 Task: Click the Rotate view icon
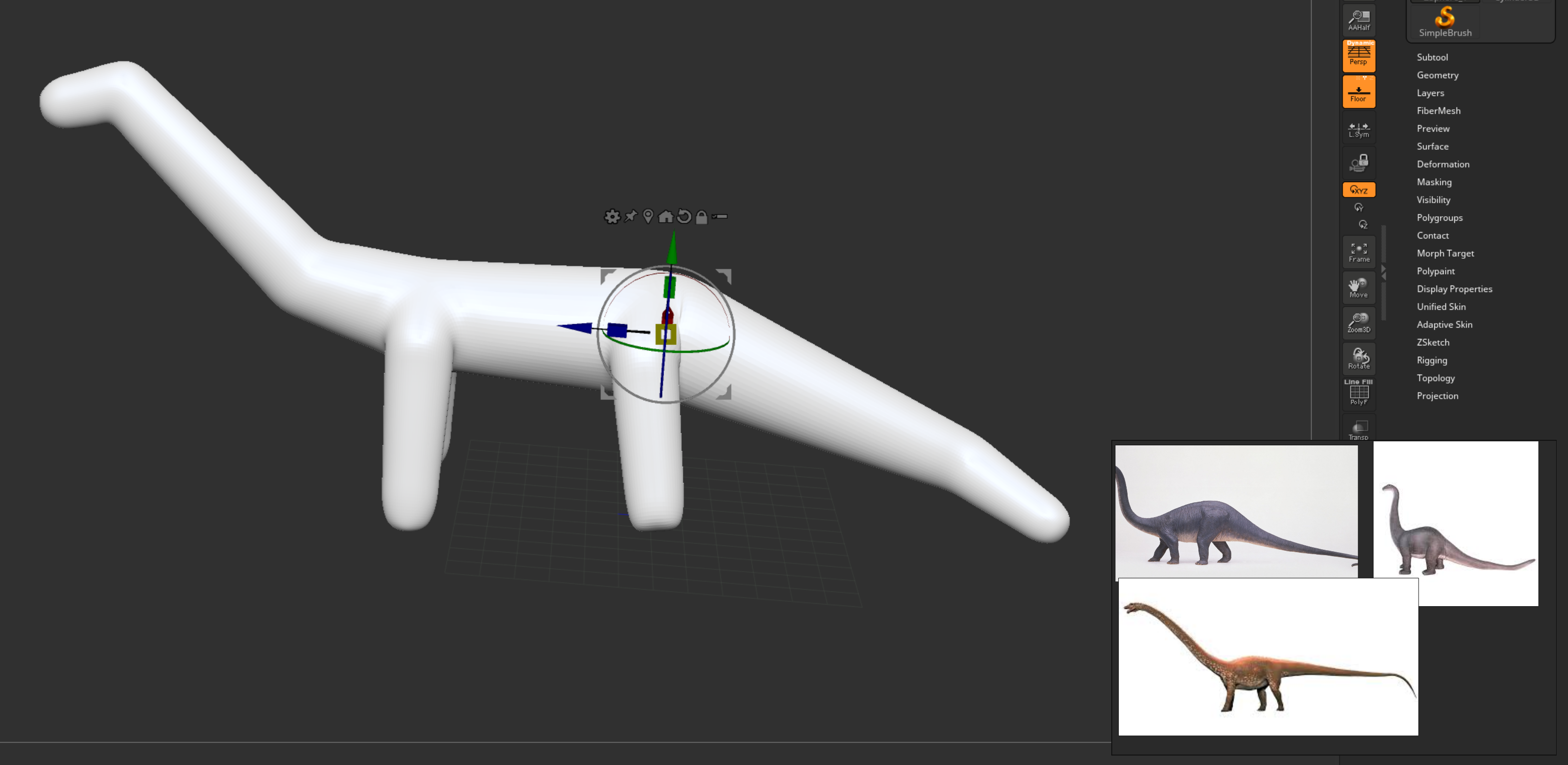[x=1359, y=358]
